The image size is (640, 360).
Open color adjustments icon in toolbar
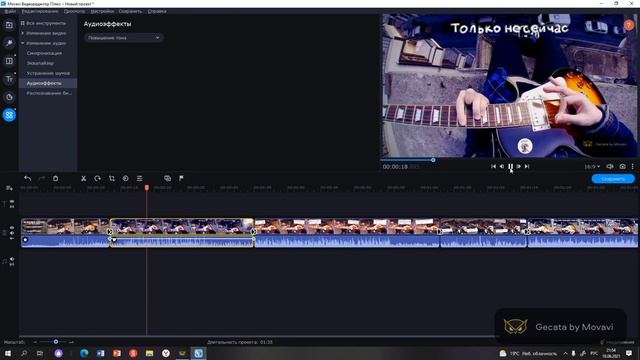point(126,178)
